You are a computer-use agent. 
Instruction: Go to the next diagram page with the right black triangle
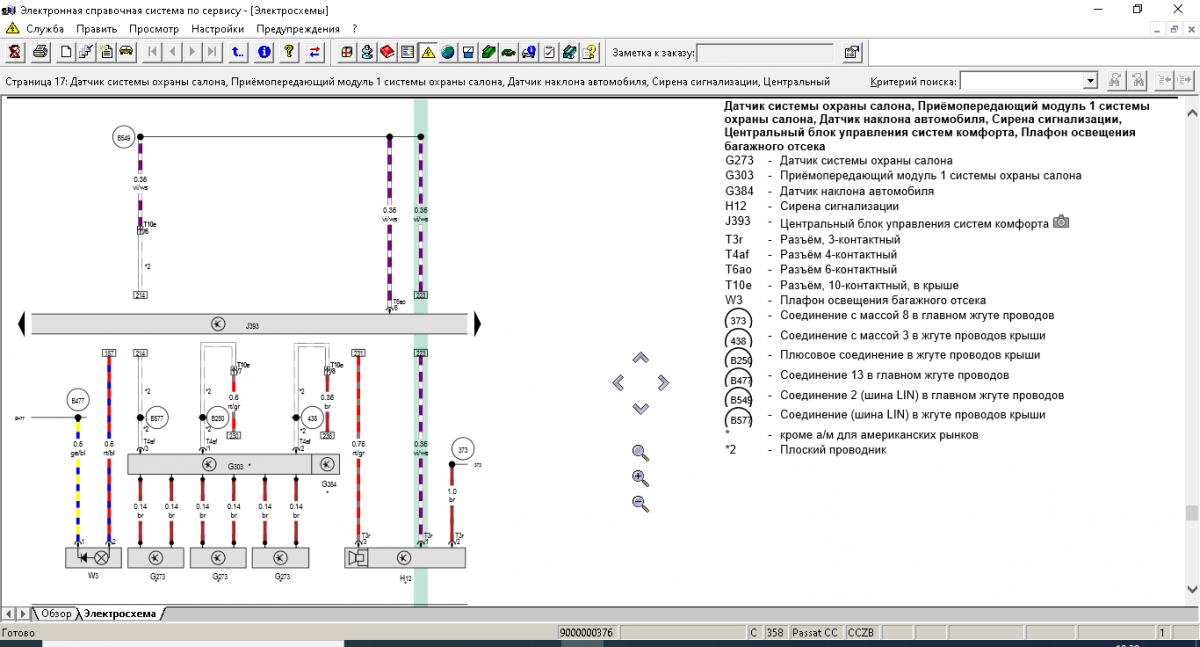pos(478,324)
